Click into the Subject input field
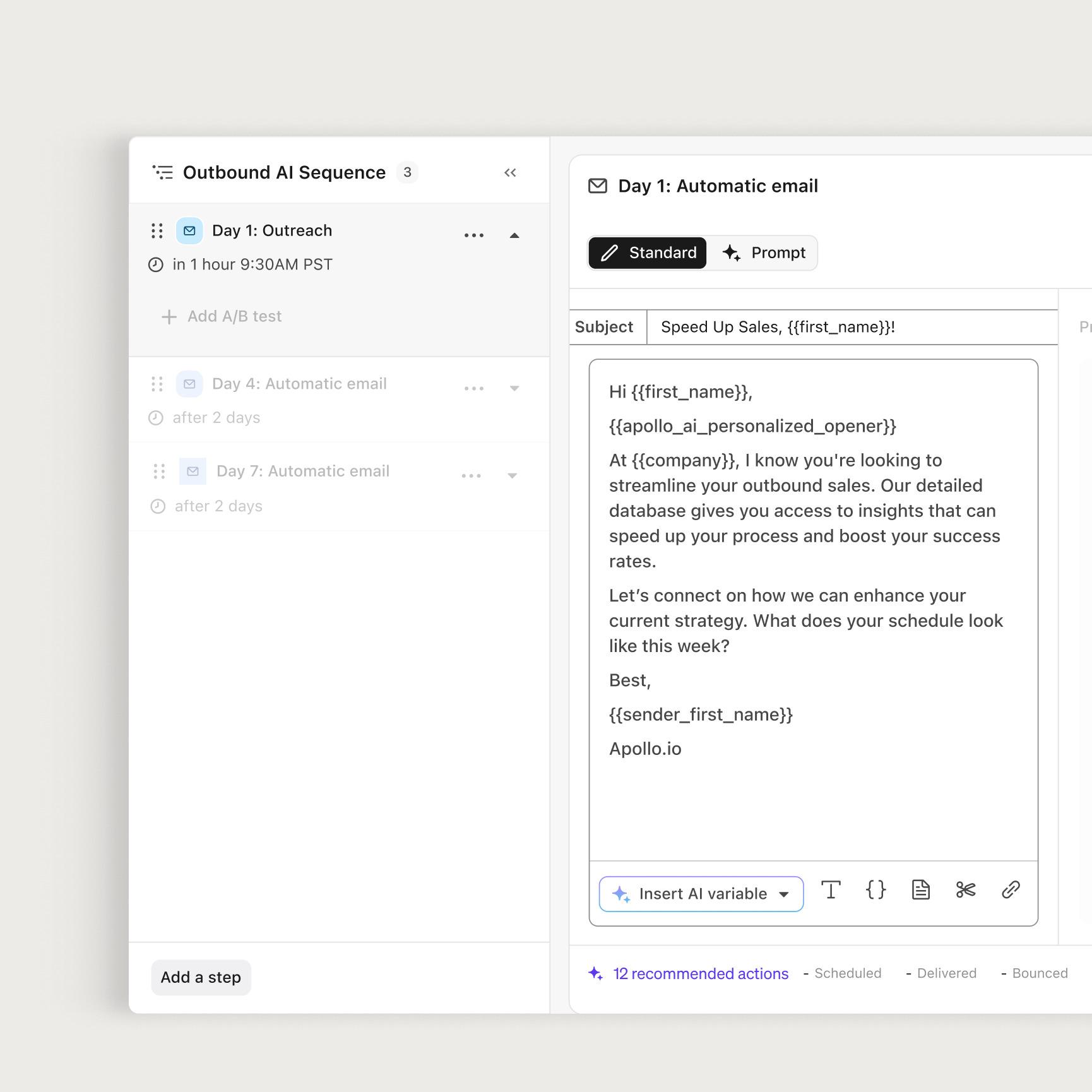1092x1092 pixels. [851, 327]
